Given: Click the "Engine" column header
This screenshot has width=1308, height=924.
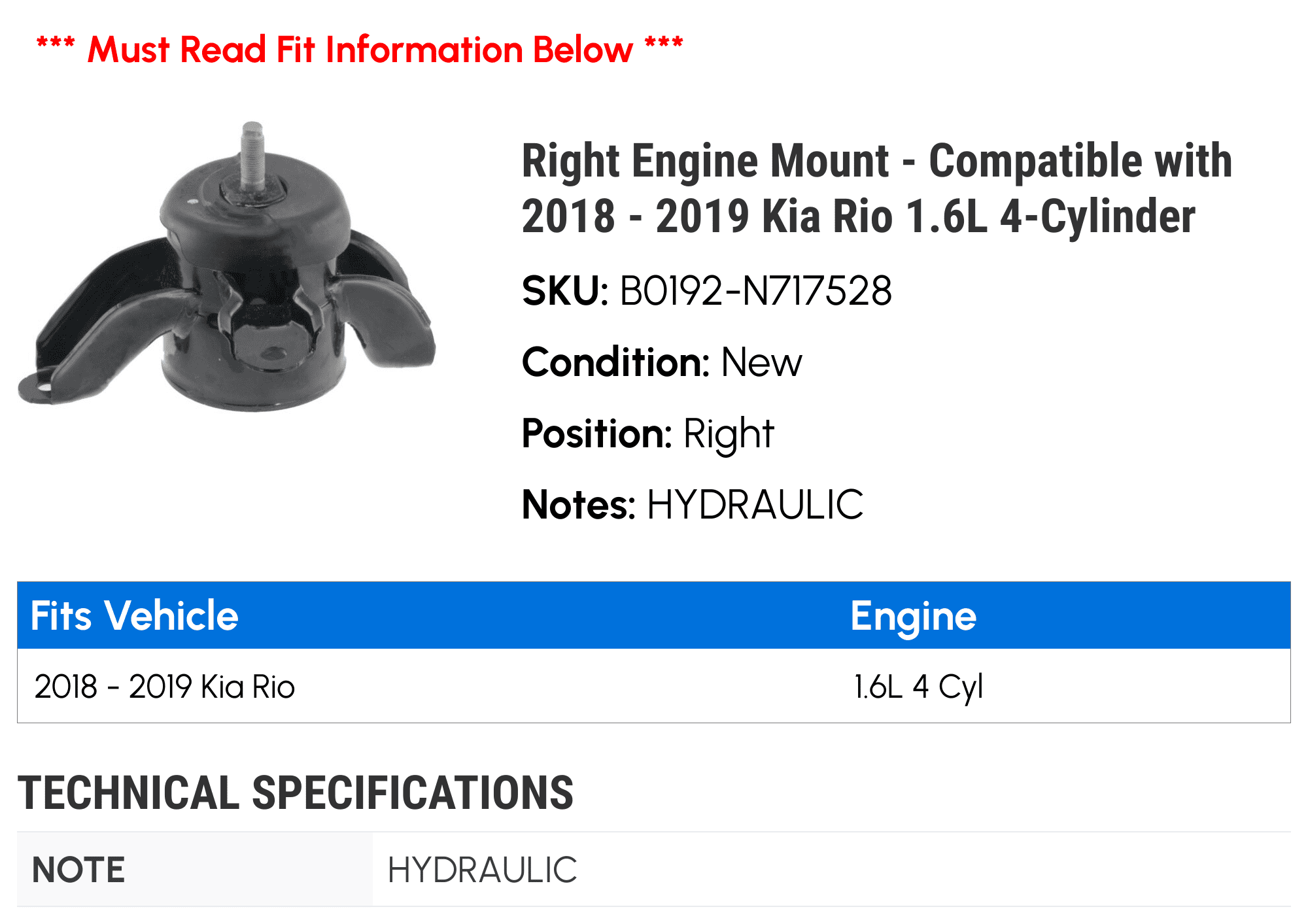Looking at the screenshot, I should coord(913,615).
